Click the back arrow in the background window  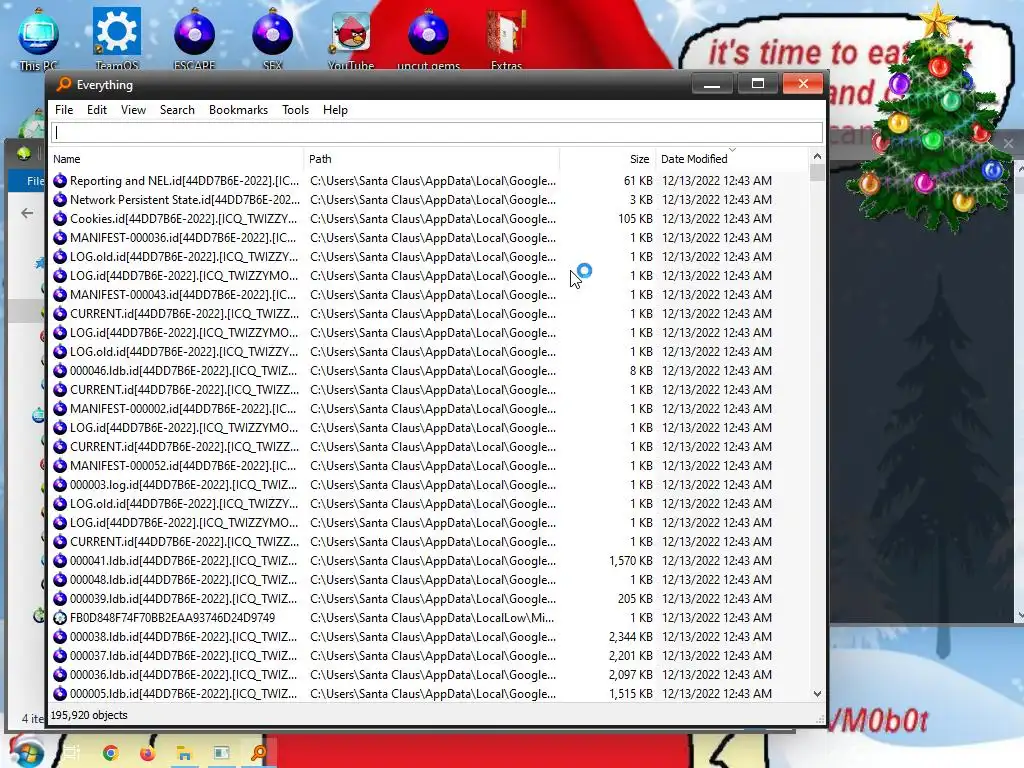tap(27, 213)
